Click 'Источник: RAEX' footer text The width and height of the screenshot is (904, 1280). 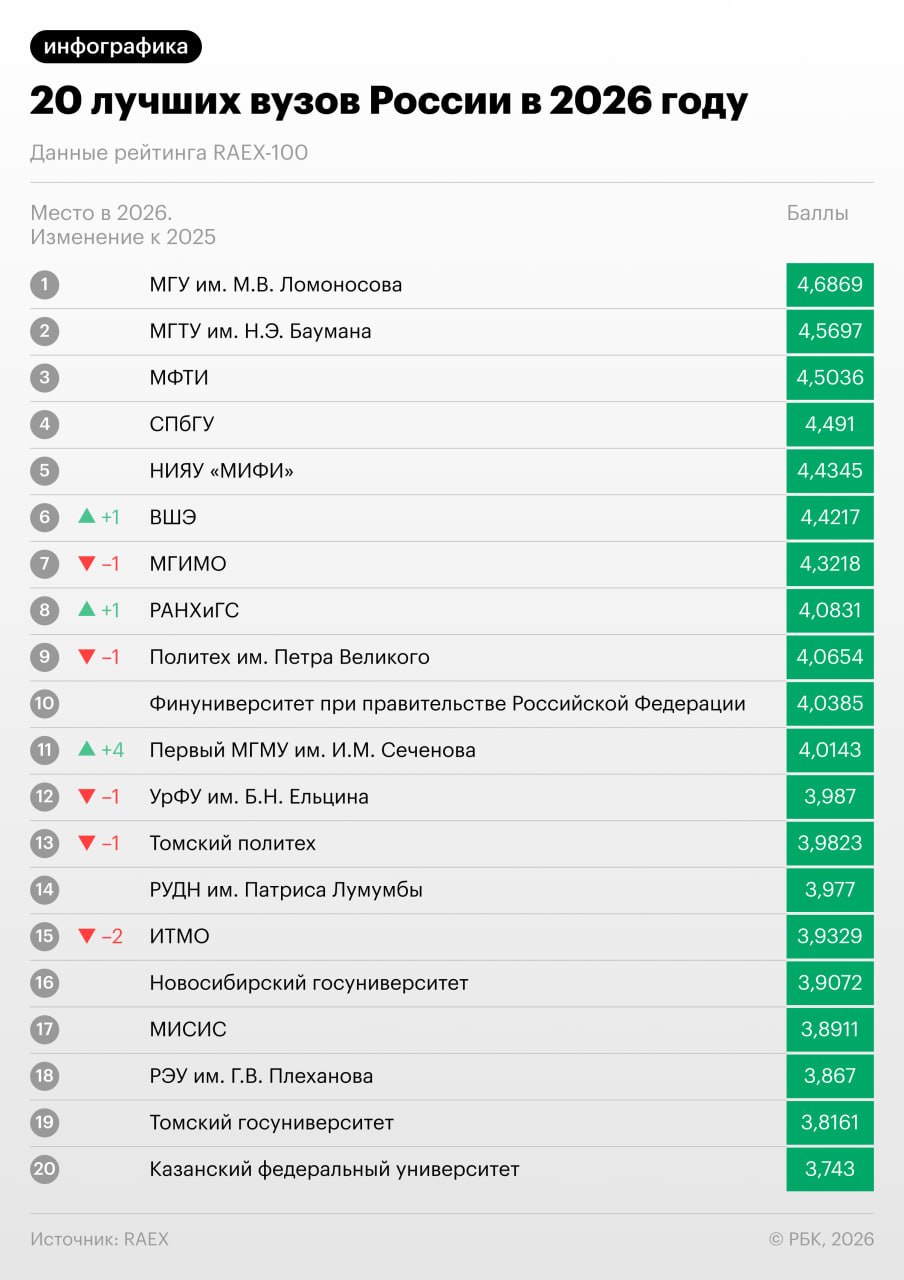pyautogui.click(x=99, y=1239)
